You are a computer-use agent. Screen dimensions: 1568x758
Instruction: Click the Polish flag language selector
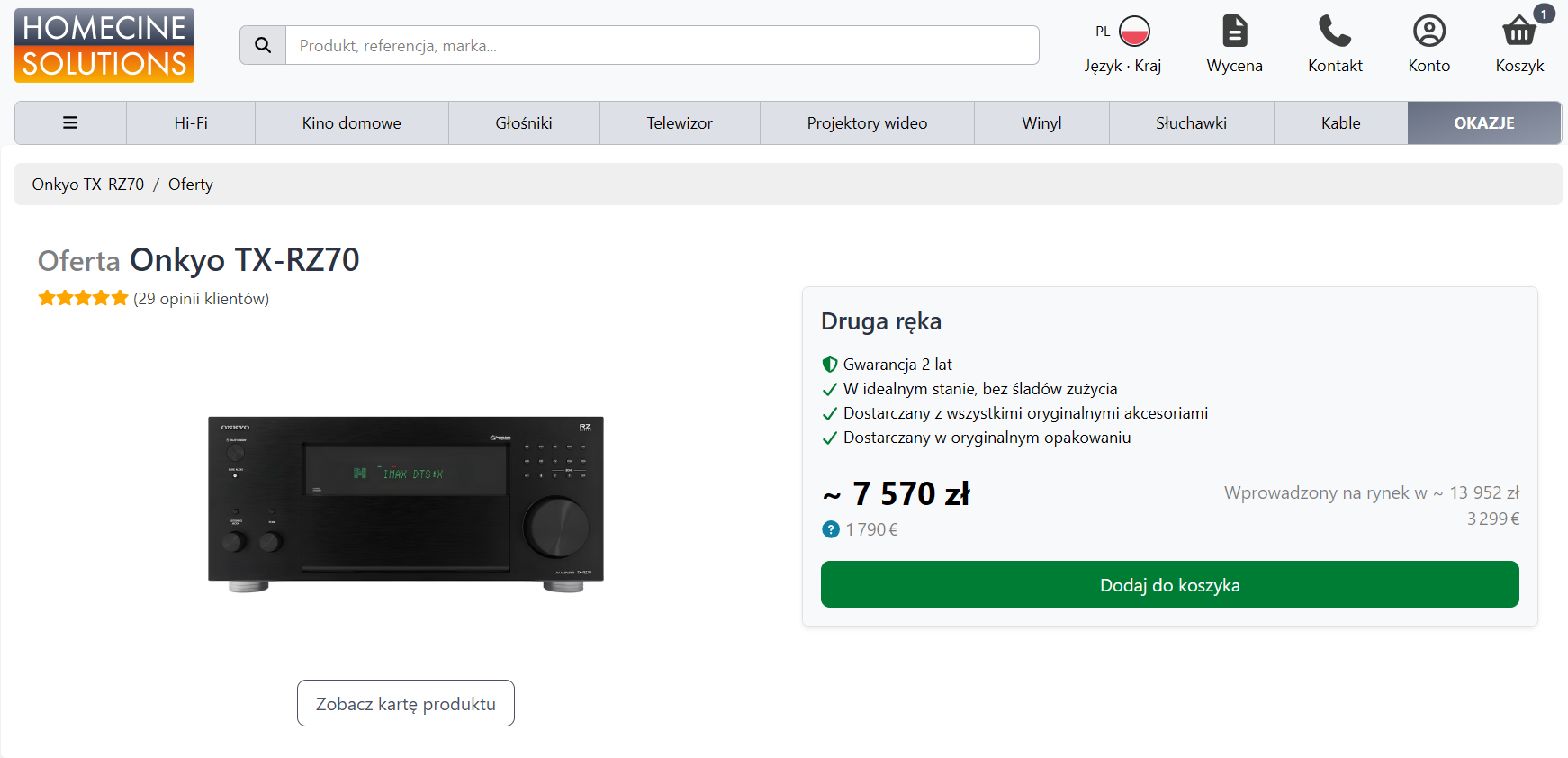(1134, 32)
